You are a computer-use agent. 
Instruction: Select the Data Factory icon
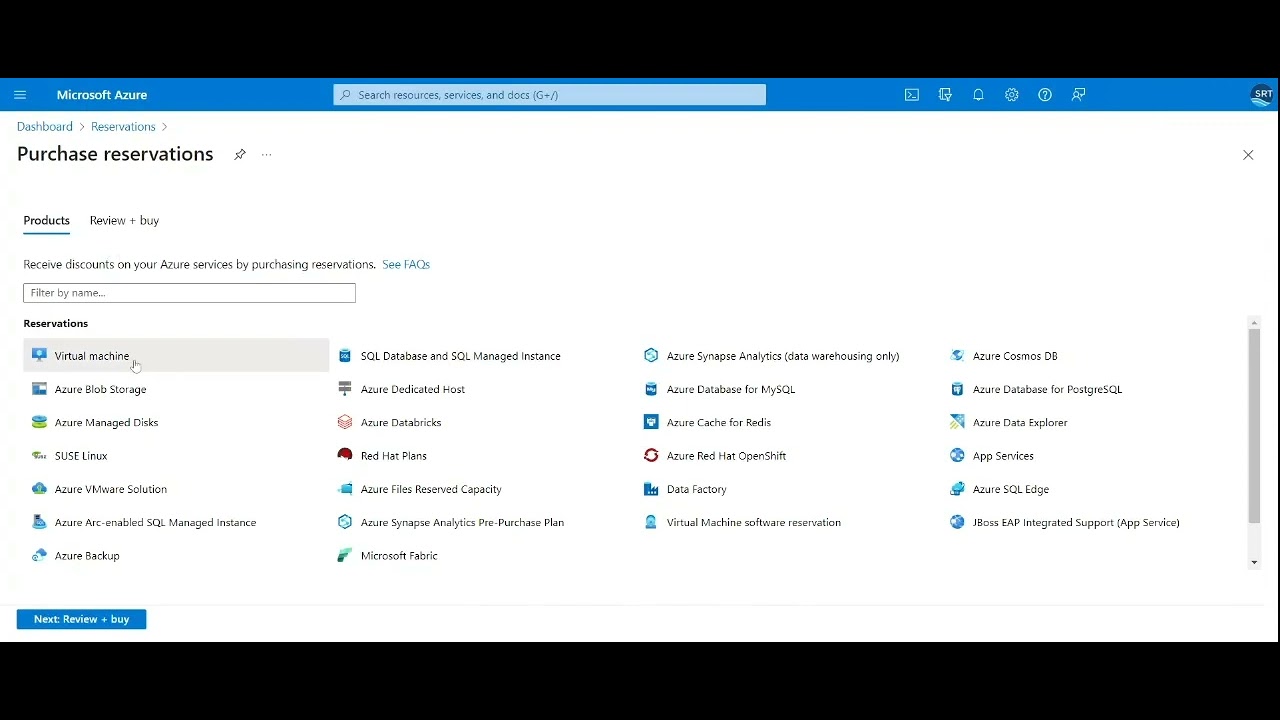click(651, 489)
